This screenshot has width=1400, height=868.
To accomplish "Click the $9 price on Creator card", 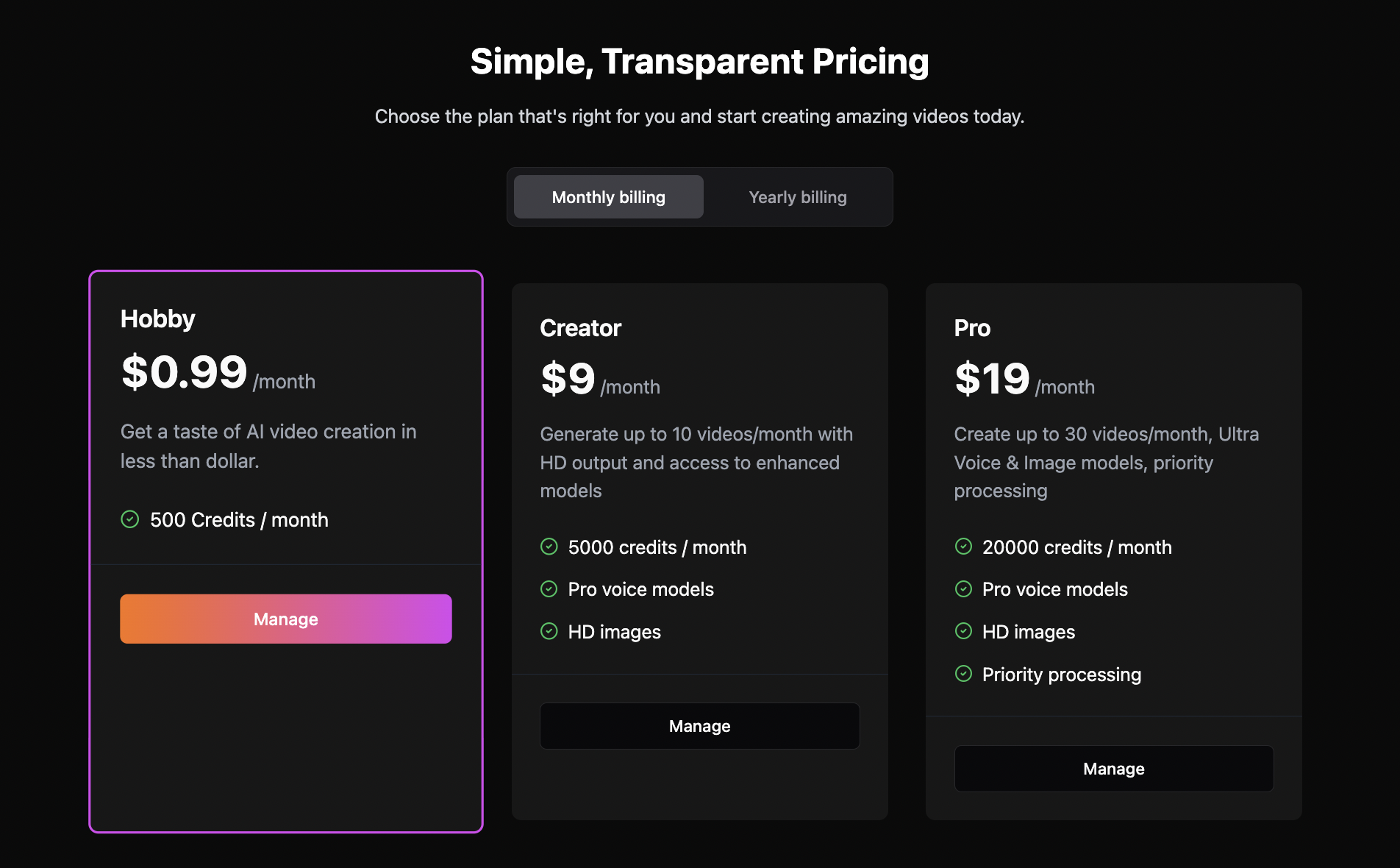I will pyautogui.click(x=568, y=380).
